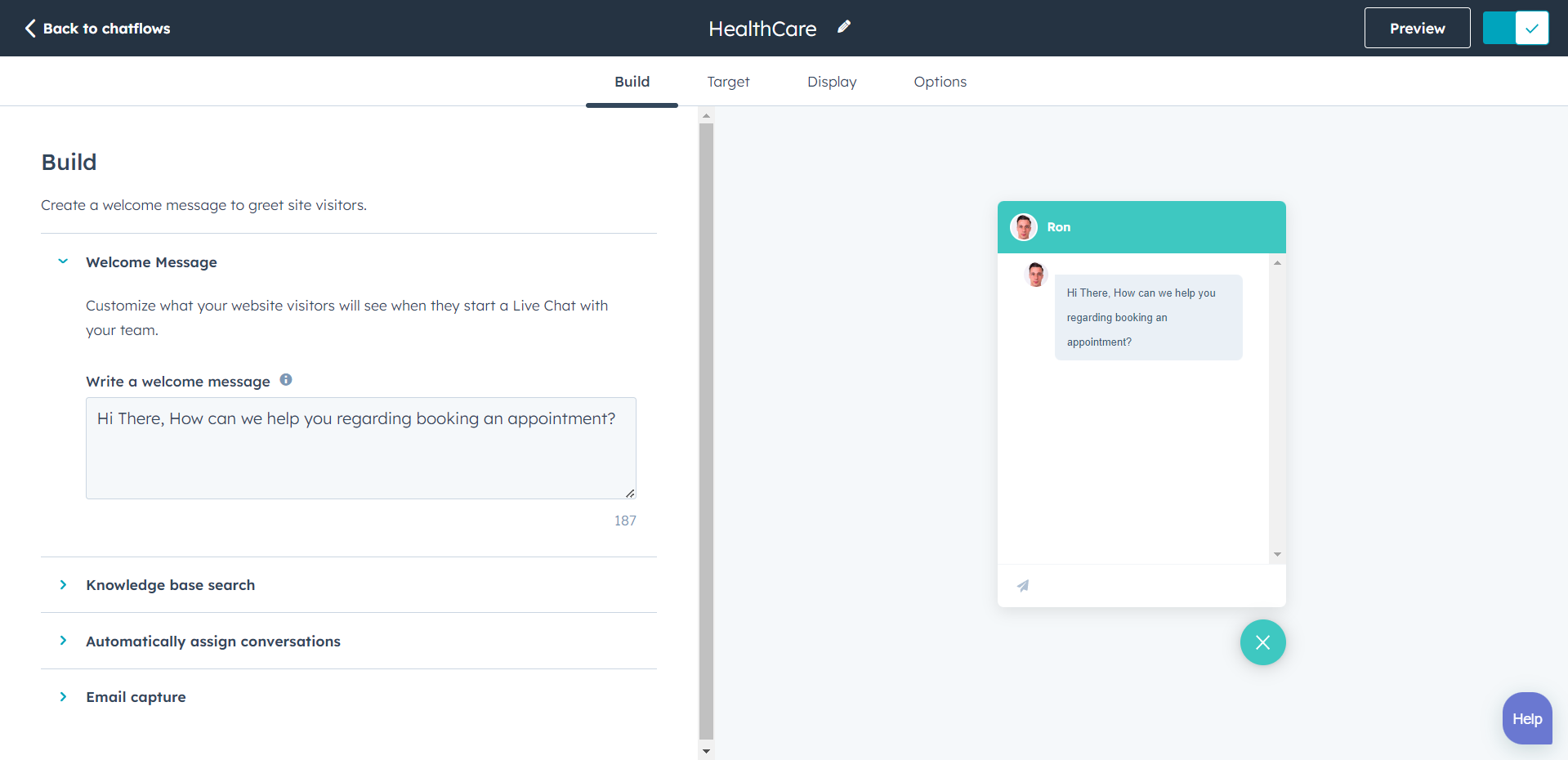This screenshot has height=760, width=1568.
Task: Click the back chevron arrow in the top bar
Action: 29,28
